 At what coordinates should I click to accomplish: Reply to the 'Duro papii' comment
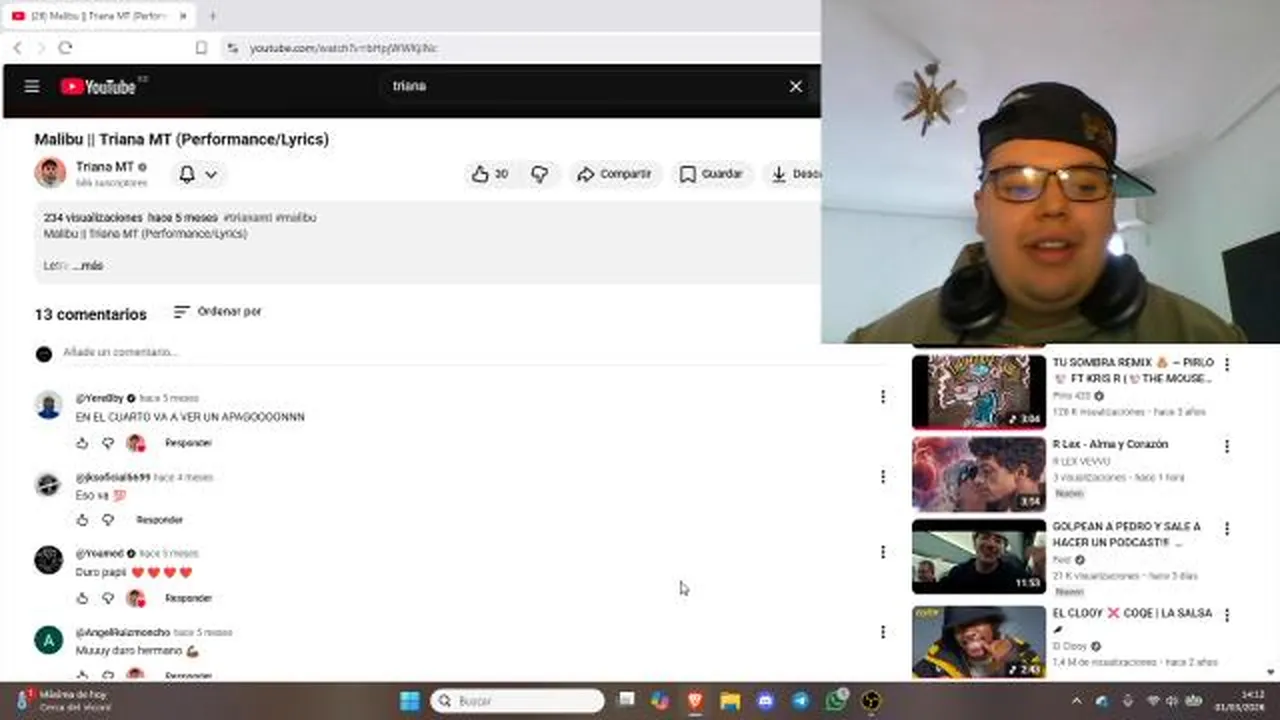[188, 598]
